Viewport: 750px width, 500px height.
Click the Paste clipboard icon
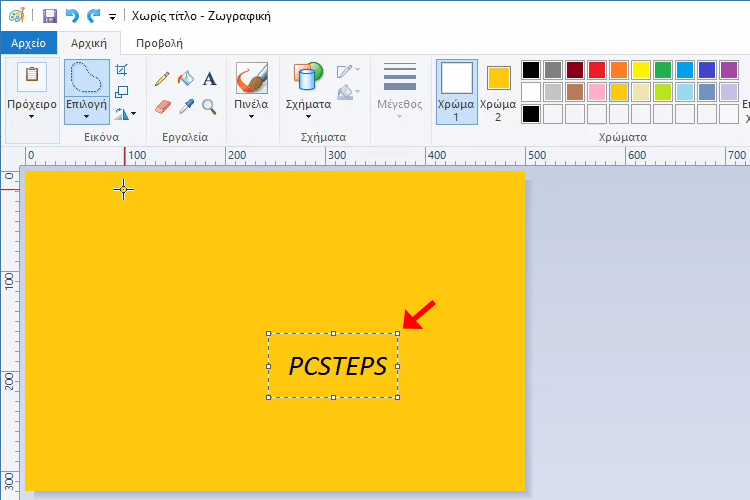[x=32, y=77]
